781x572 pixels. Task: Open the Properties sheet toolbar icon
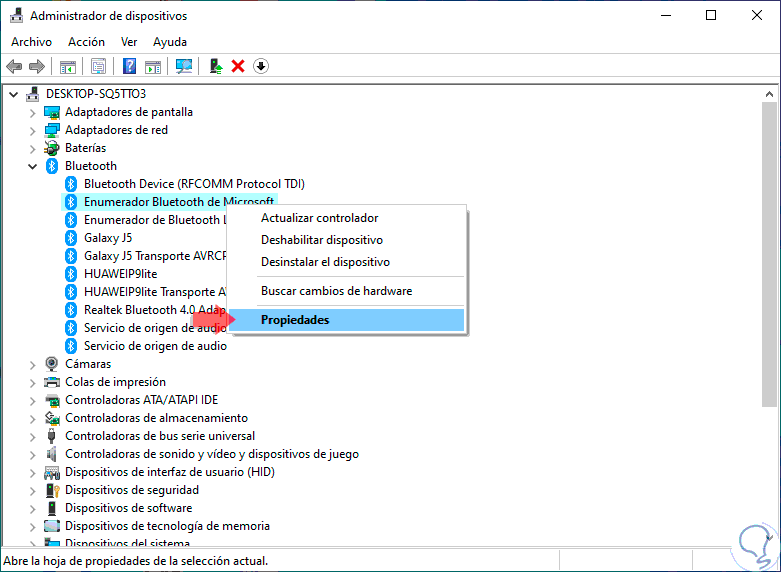tap(98, 66)
